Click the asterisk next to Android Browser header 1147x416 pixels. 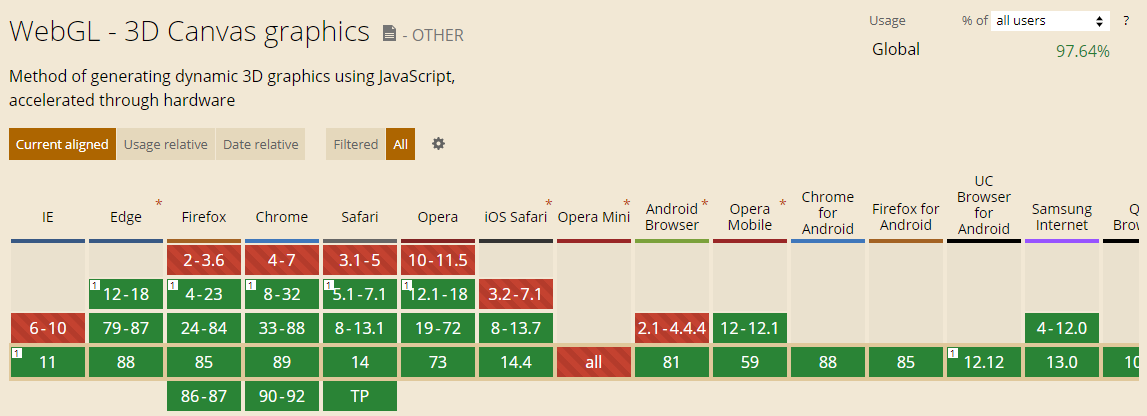(x=704, y=203)
